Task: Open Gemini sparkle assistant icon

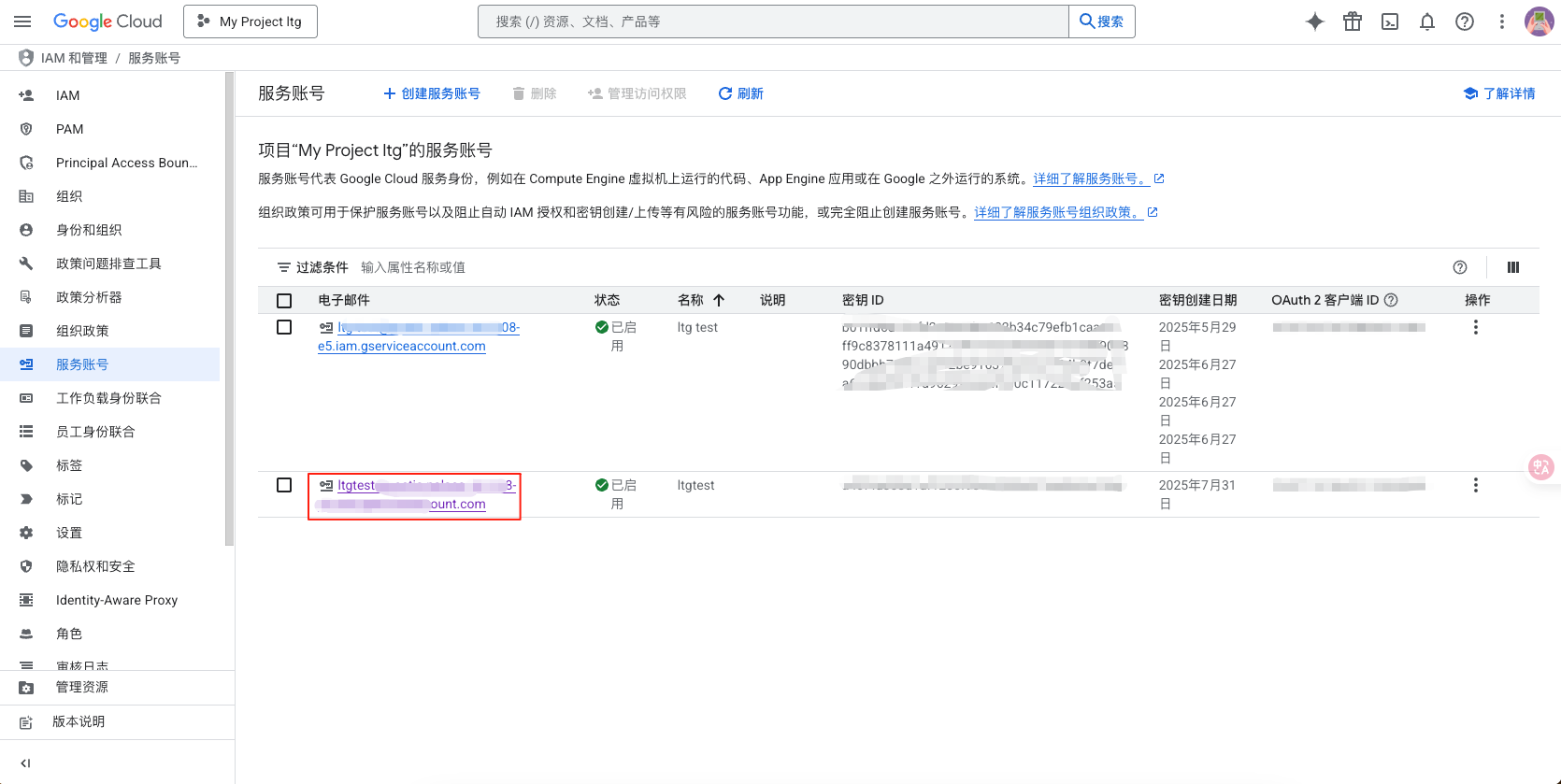Action: pyautogui.click(x=1315, y=21)
